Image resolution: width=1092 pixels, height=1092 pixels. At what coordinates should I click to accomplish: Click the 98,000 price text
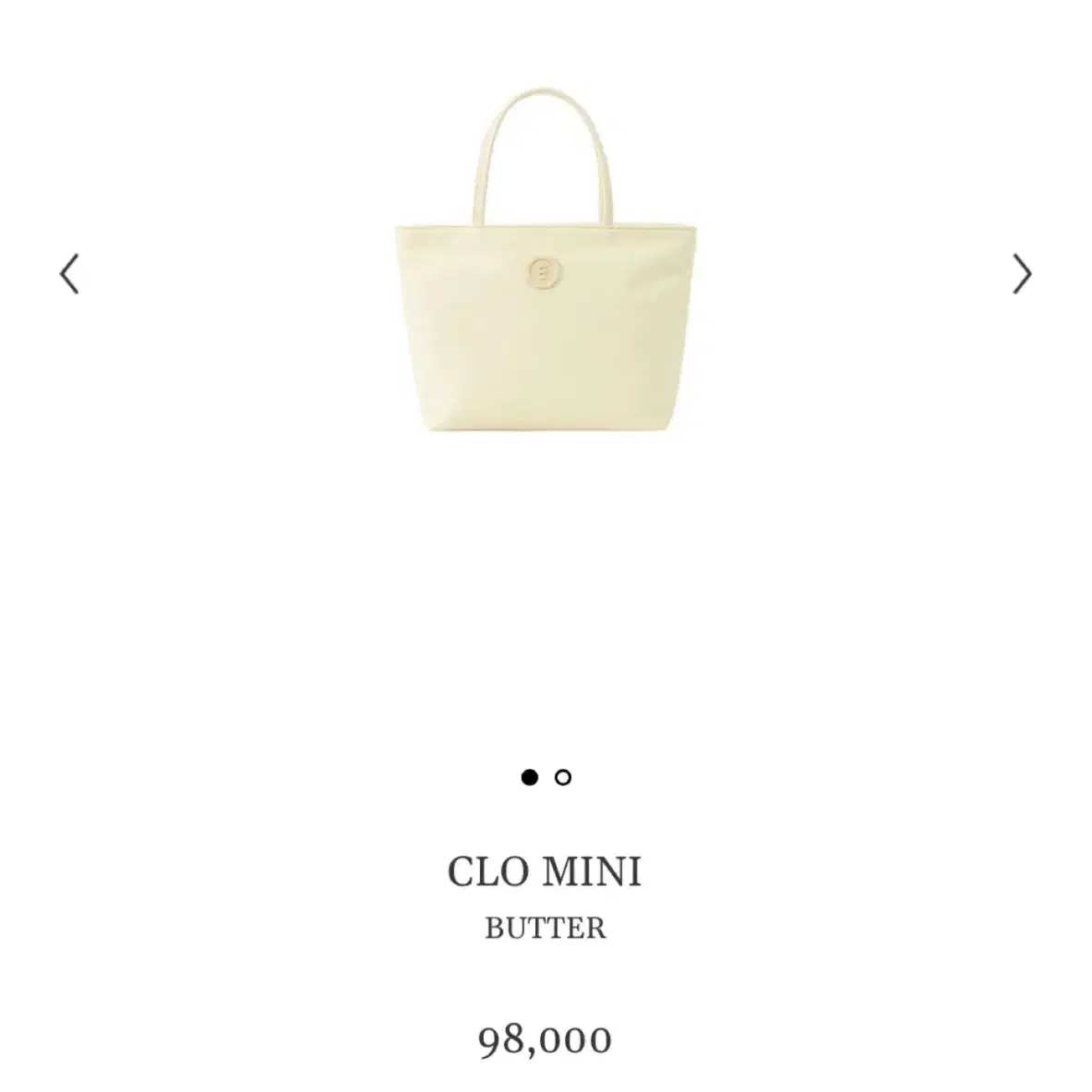[545, 1039]
